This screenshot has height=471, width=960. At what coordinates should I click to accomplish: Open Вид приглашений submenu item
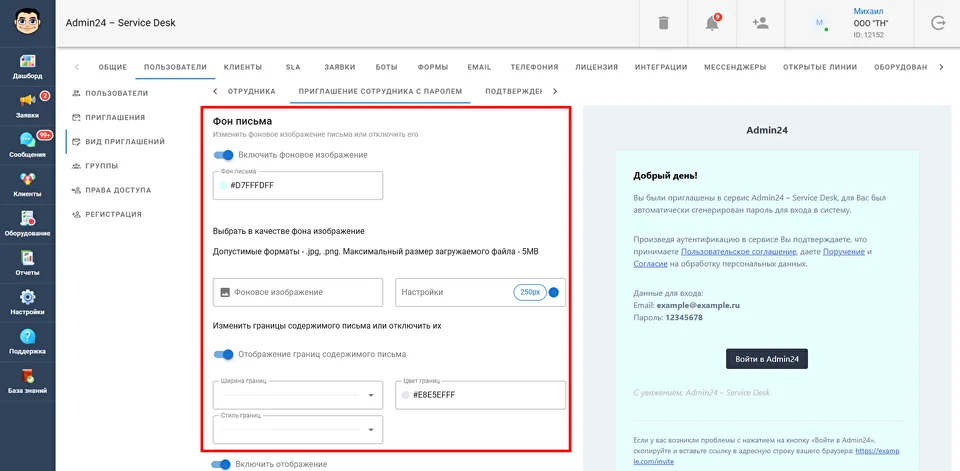click(x=125, y=141)
